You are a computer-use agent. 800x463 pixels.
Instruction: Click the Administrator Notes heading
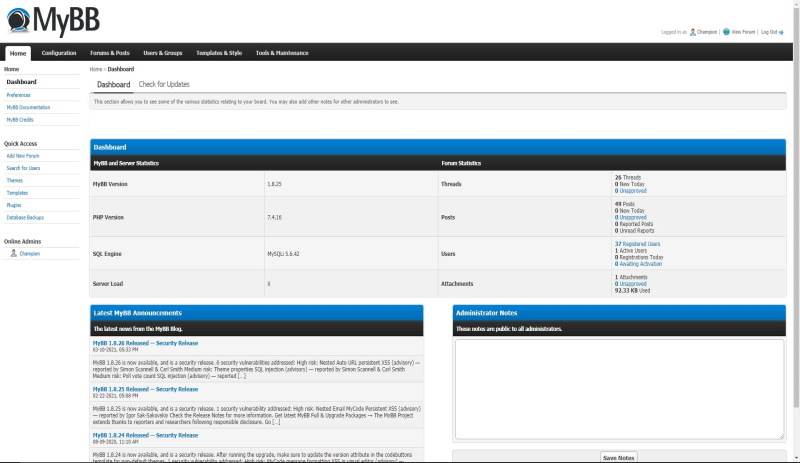(487, 313)
